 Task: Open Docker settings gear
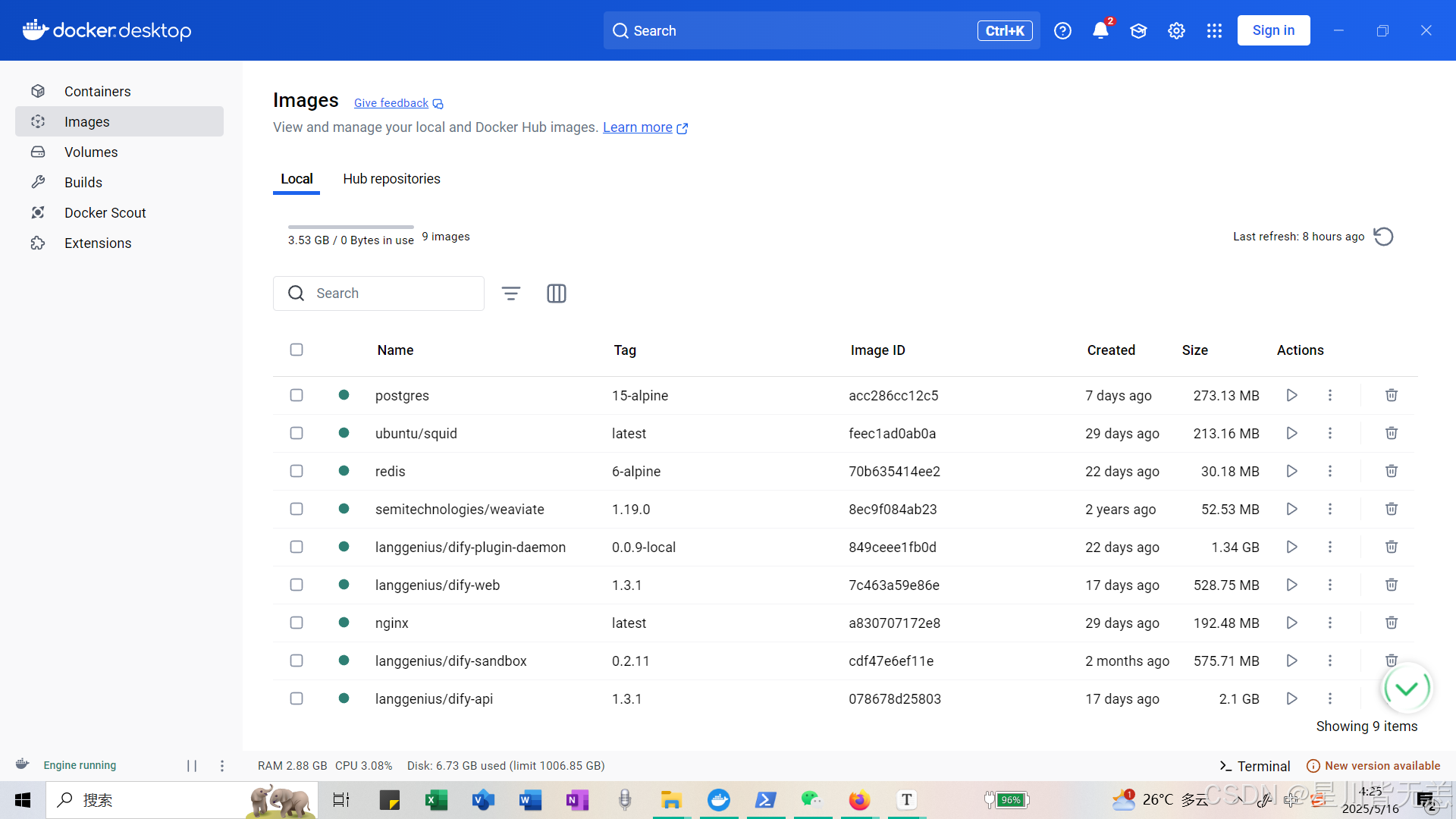[x=1176, y=30]
